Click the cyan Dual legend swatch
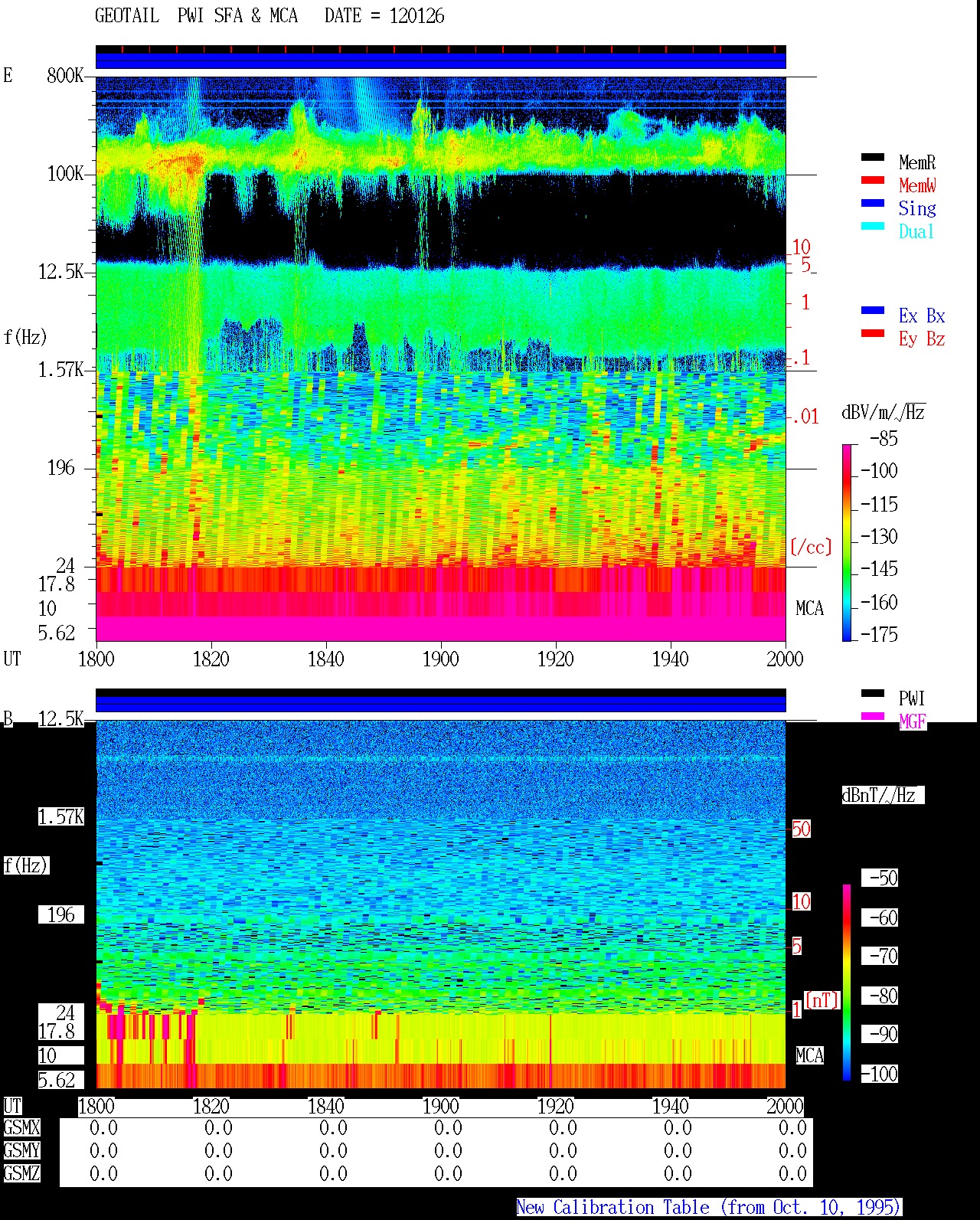980x1220 pixels. point(873,227)
